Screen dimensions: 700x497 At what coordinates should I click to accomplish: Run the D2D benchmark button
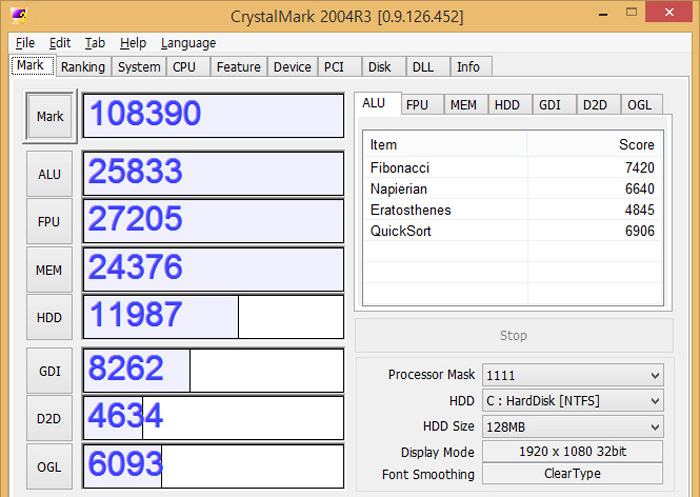pos(49,419)
